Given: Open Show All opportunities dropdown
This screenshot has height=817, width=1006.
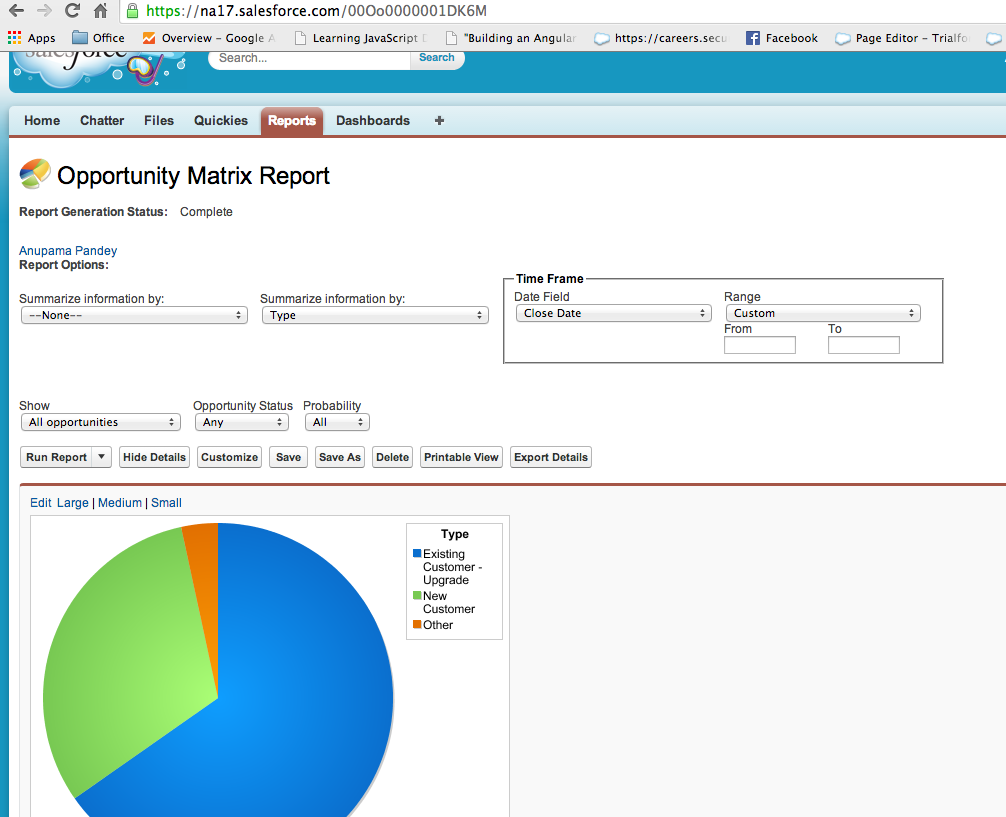Looking at the screenshot, I should pos(101,422).
